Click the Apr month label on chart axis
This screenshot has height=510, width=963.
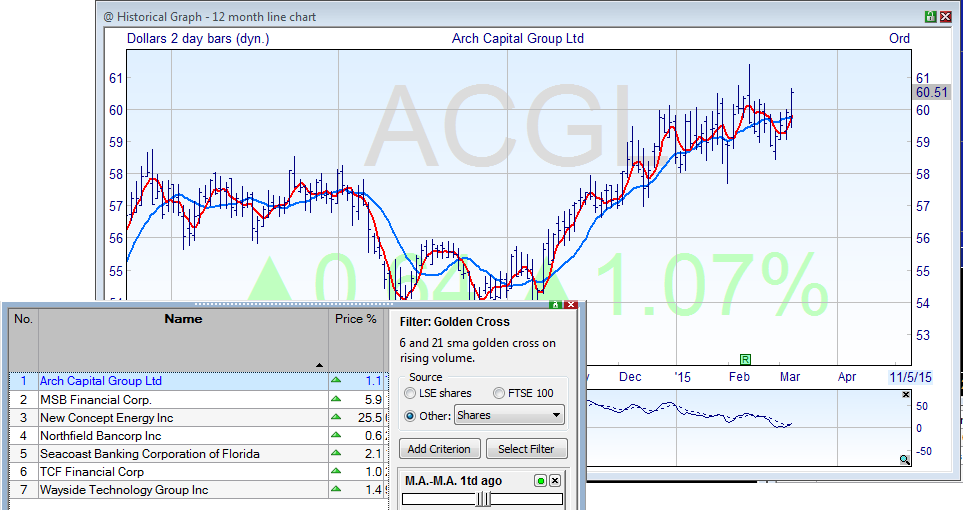(847, 377)
